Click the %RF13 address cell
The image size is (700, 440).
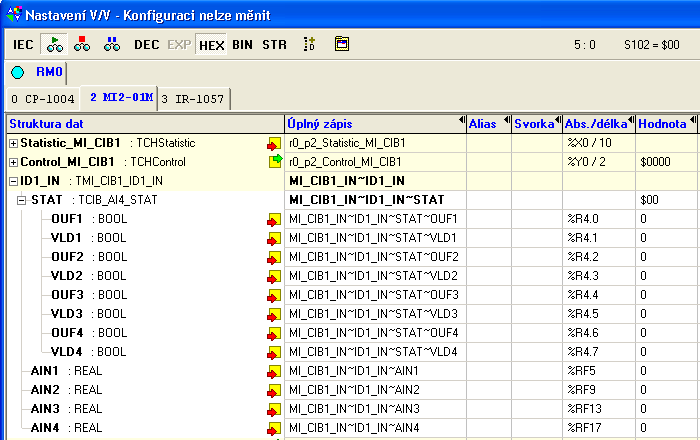click(599, 409)
